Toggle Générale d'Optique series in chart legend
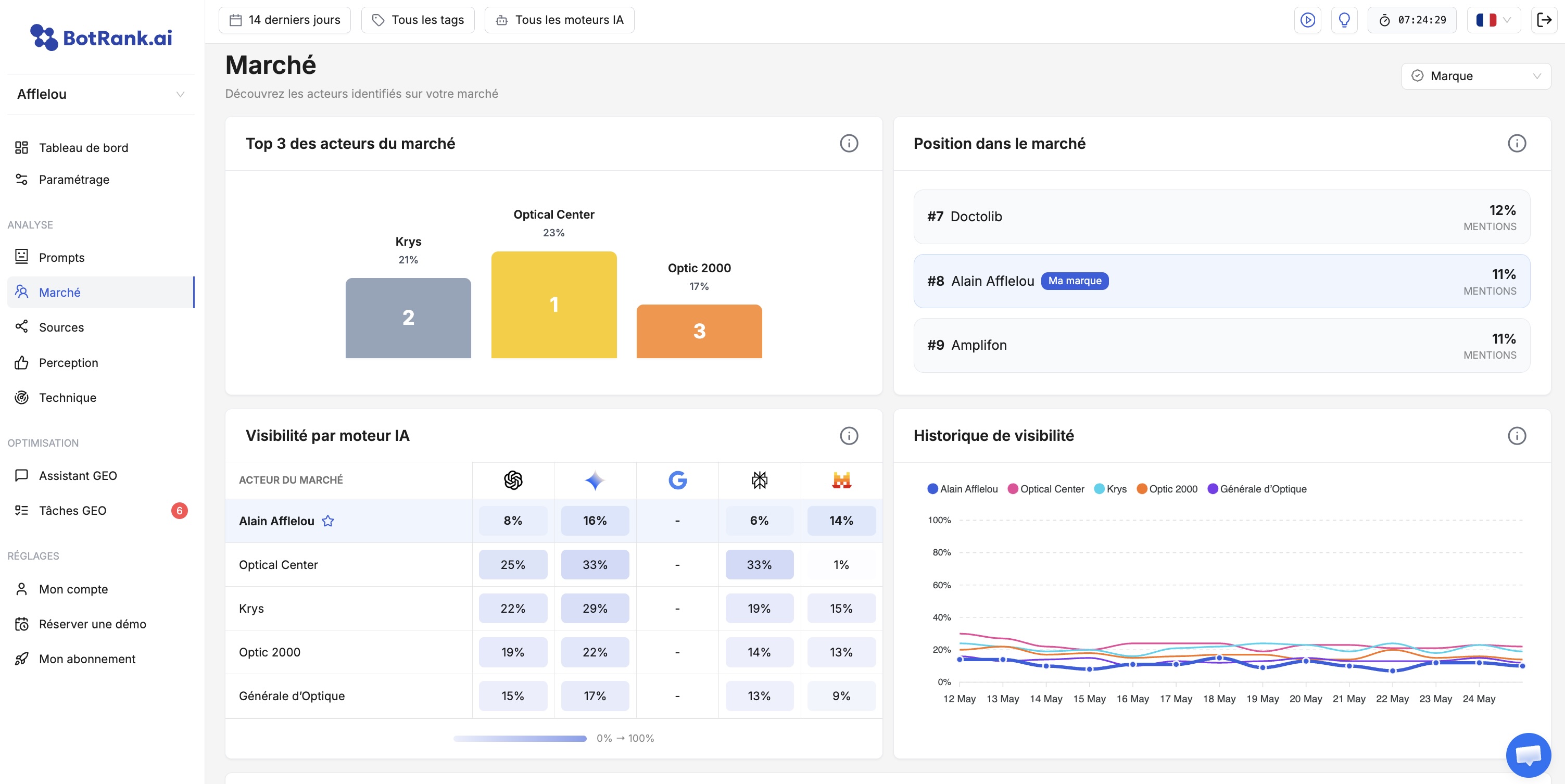The width and height of the screenshot is (1565, 784). [x=1256, y=489]
